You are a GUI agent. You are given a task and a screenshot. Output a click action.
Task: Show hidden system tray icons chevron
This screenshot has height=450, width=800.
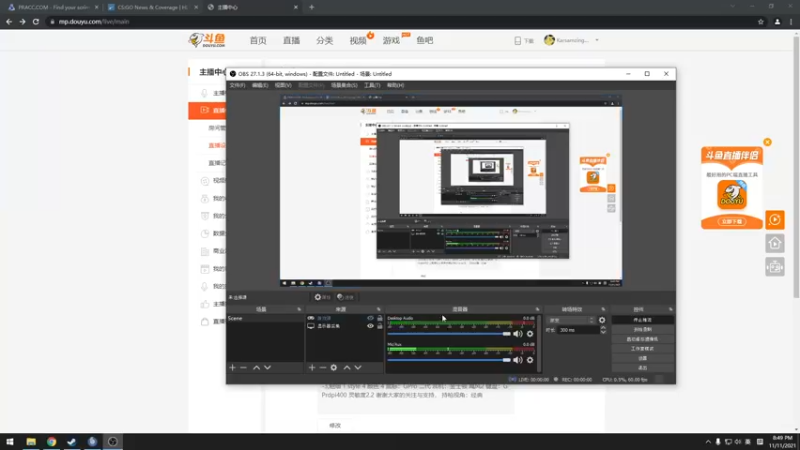point(708,442)
